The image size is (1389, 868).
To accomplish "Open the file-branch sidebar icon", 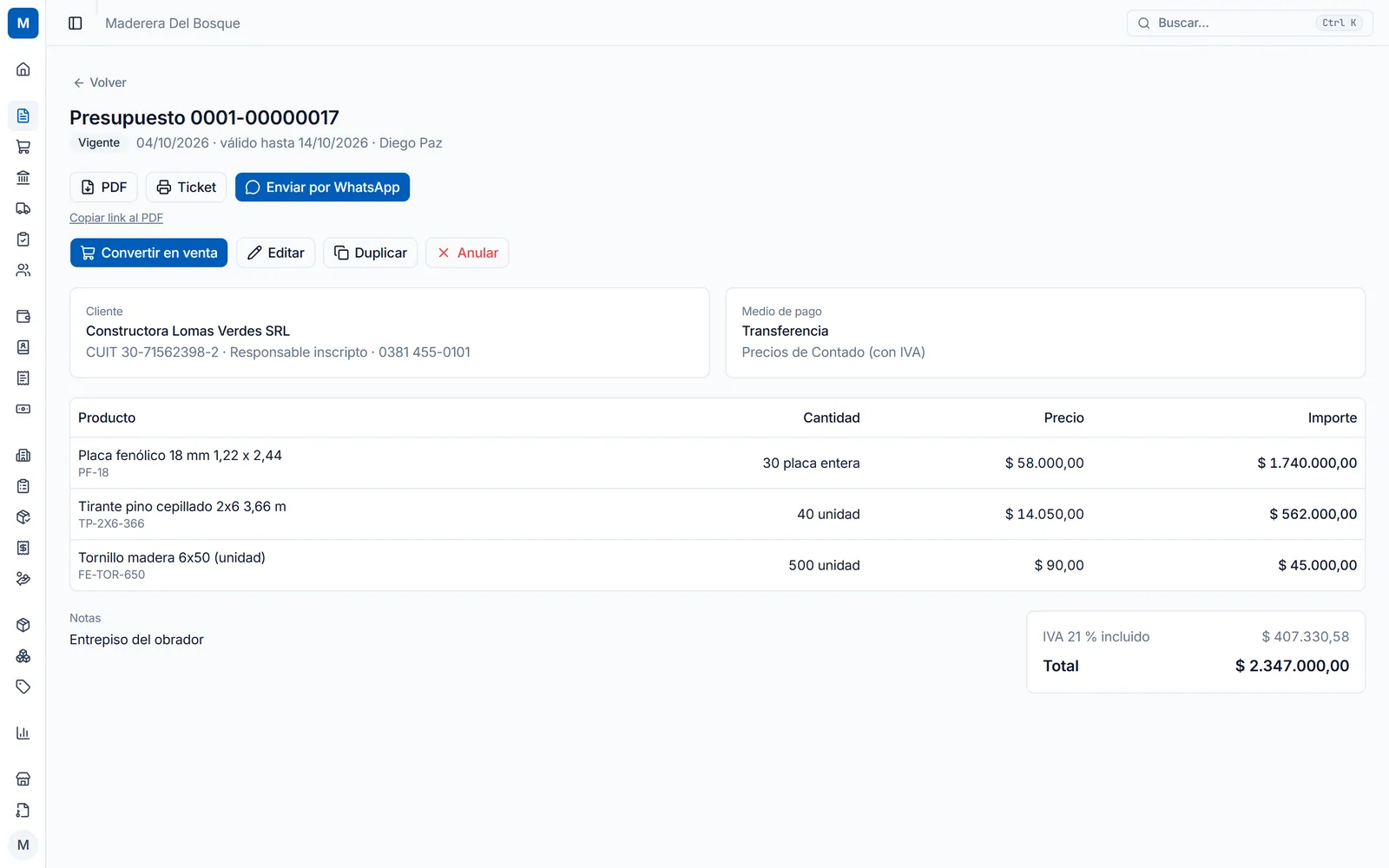I will pos(23,811).
